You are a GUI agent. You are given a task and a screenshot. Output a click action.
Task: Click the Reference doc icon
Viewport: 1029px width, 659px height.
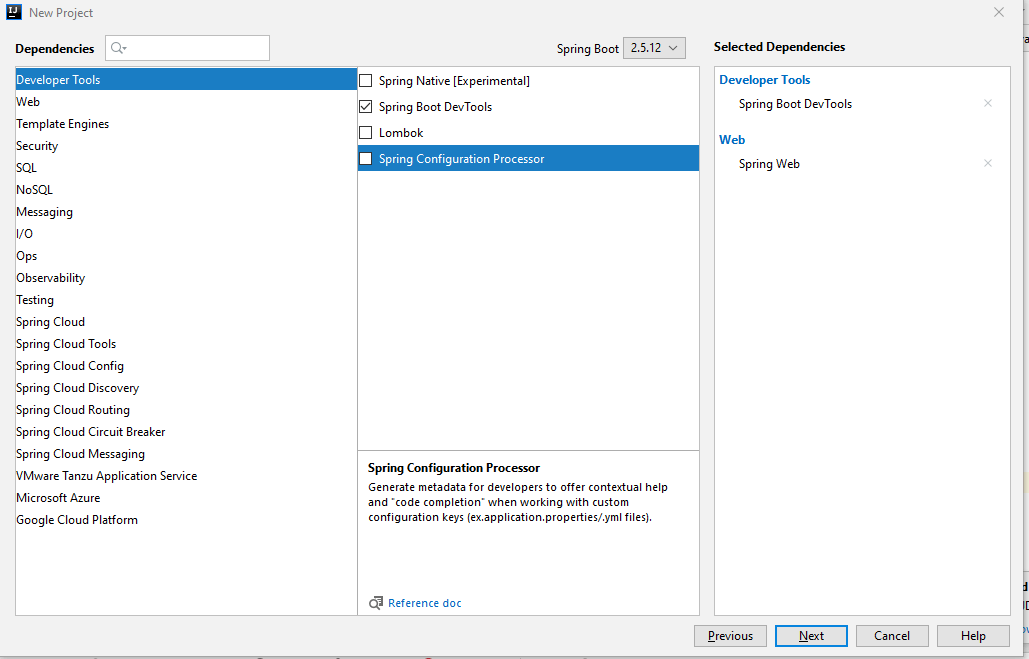coord(375,603)
